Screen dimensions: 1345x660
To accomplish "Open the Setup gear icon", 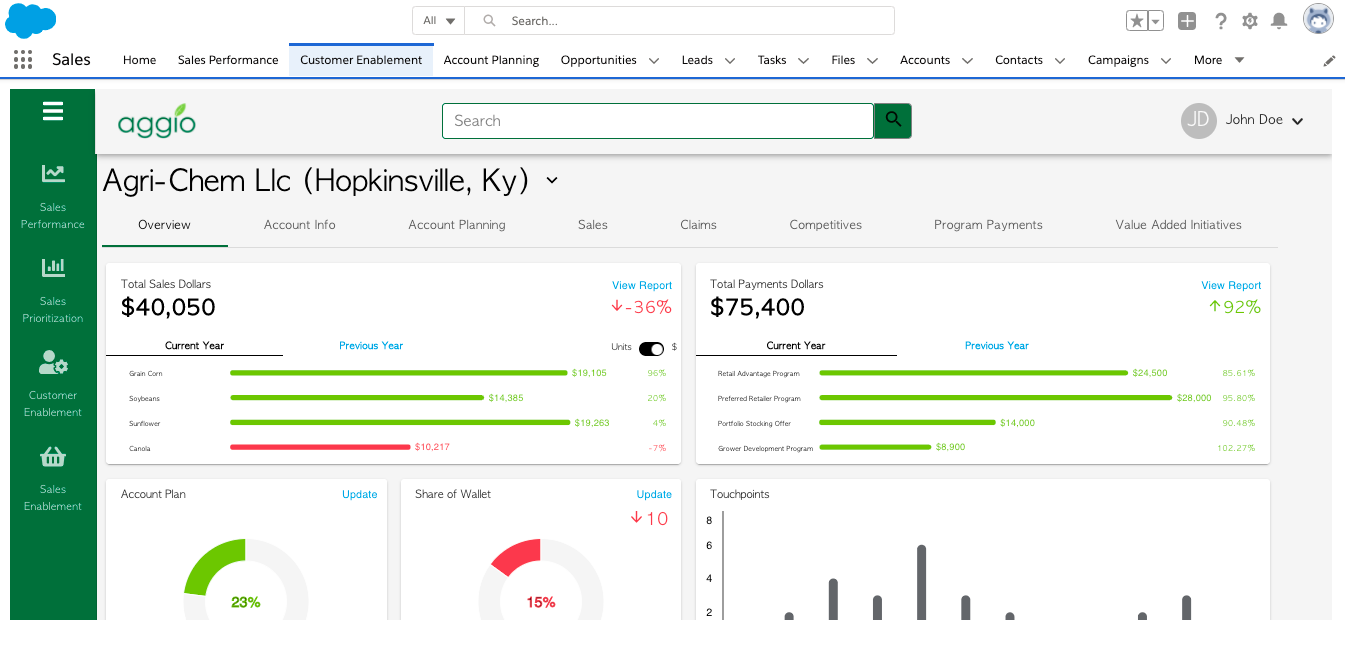I will pos(1250,20).
